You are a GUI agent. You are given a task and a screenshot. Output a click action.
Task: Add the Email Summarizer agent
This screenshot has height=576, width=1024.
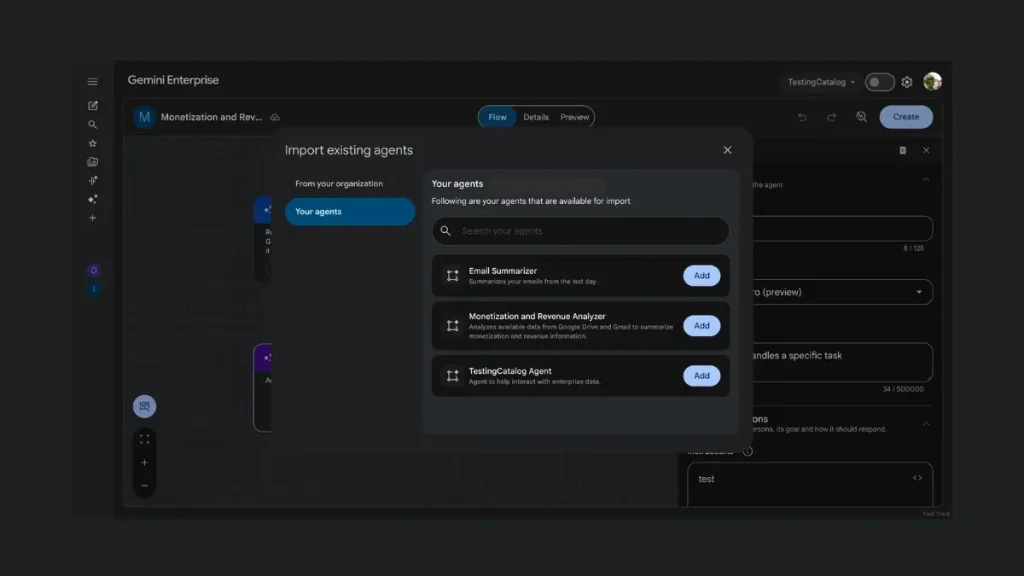701,275
